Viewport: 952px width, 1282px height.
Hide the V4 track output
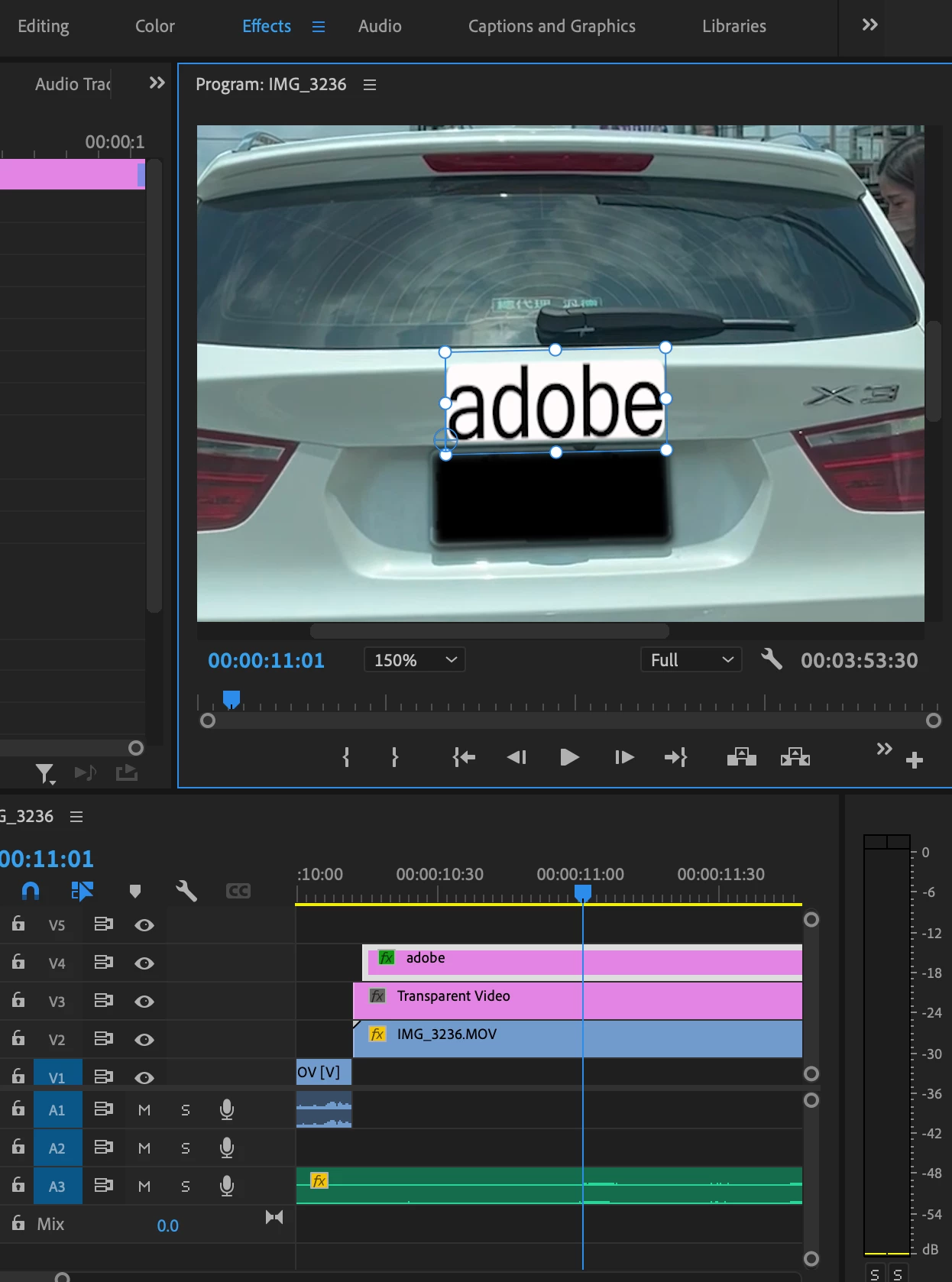(144, 963)
